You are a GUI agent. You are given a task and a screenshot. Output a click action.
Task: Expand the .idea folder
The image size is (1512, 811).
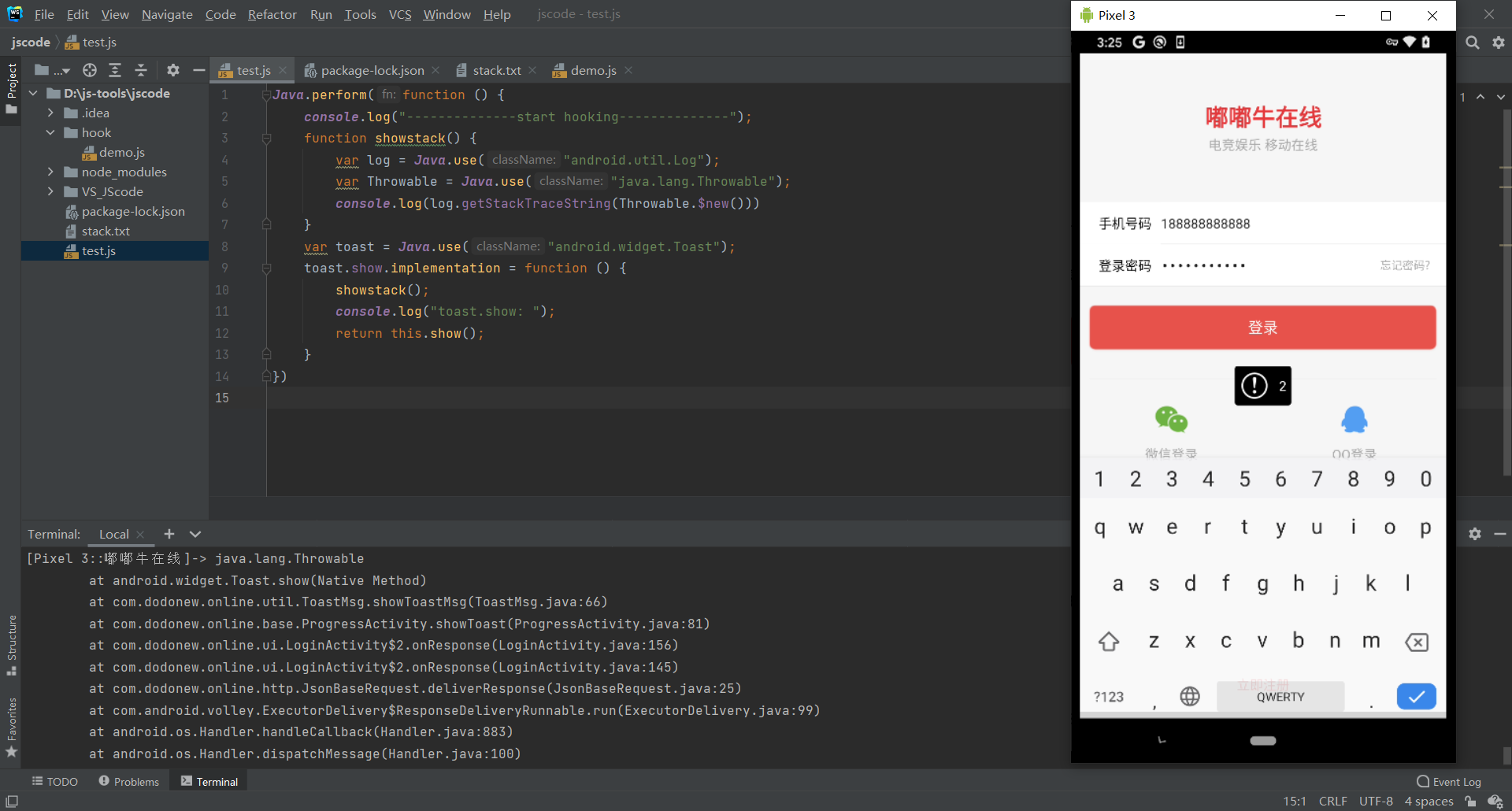(x=51, y=113)
